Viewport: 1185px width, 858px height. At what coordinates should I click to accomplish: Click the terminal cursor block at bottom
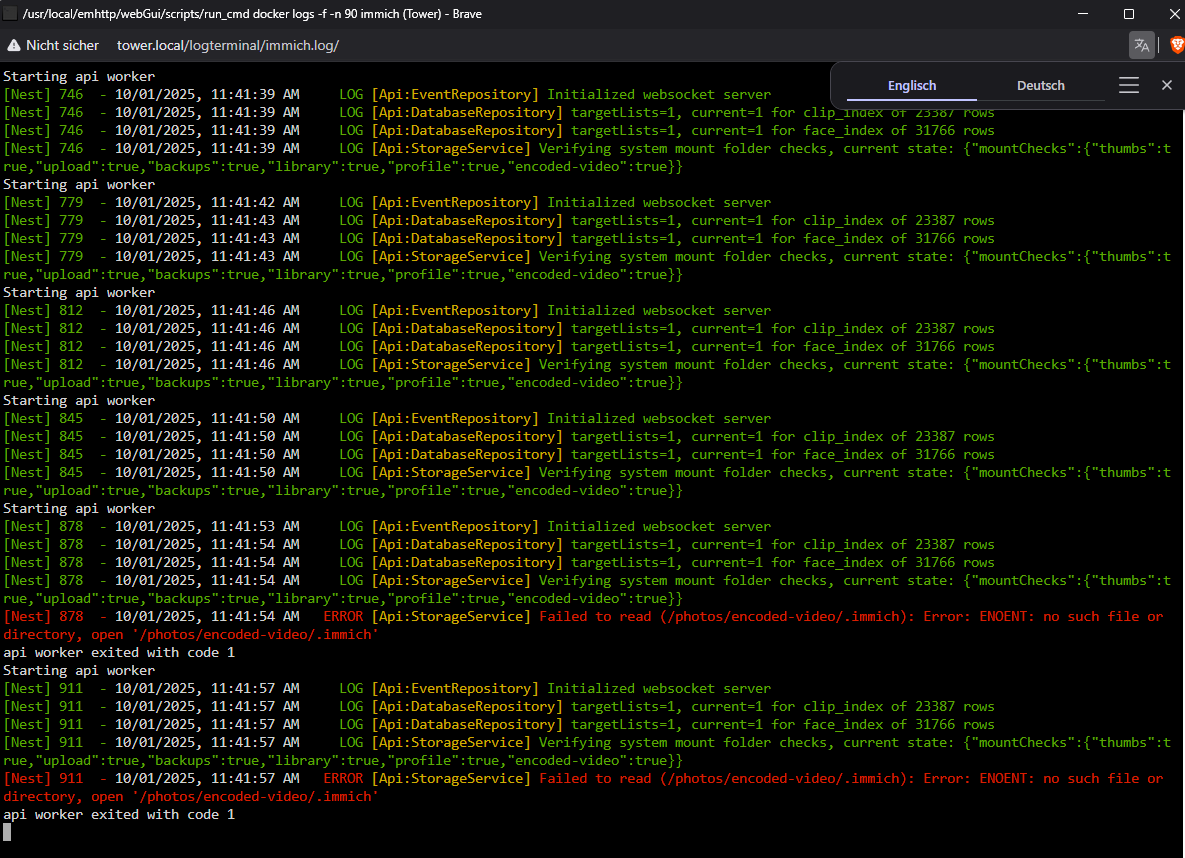(x=7, y=832)
